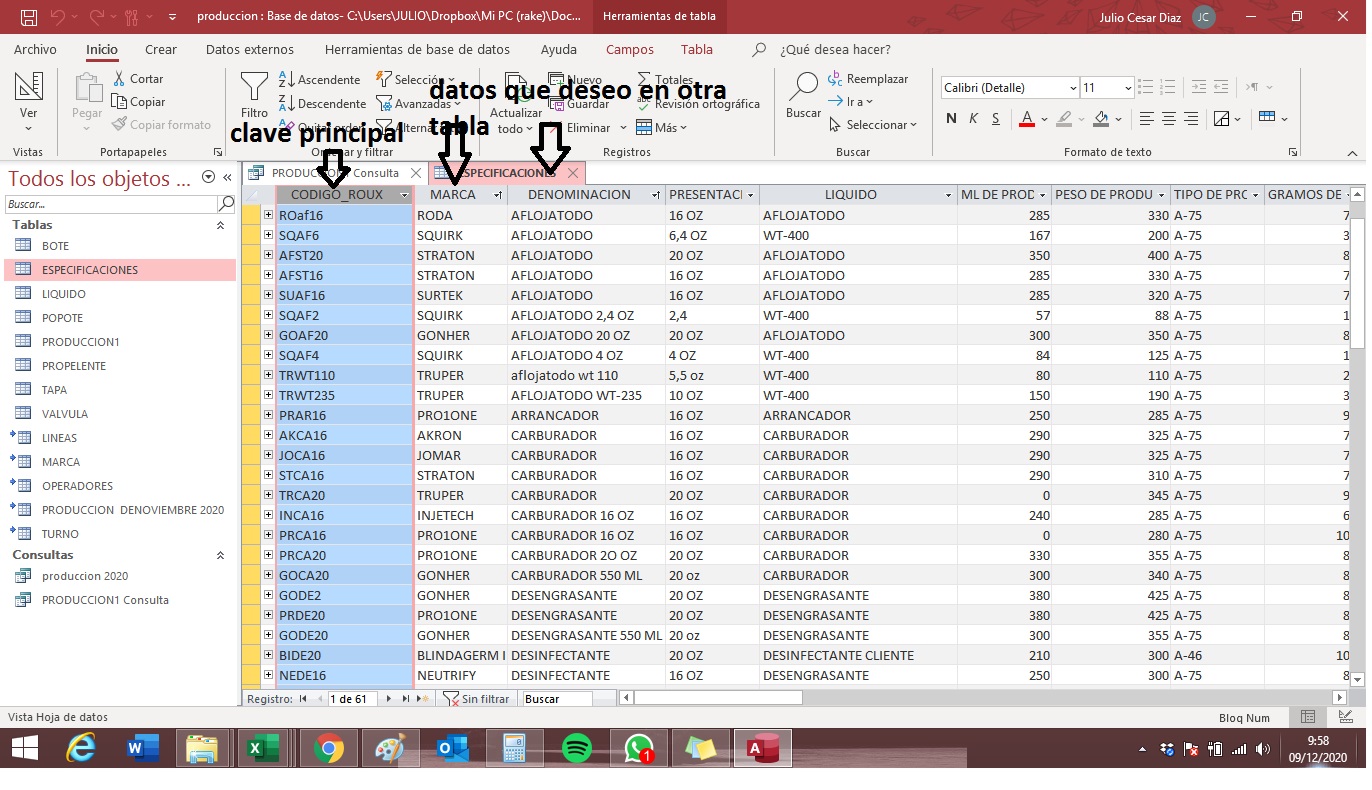Viewport: 1372px width, 790px height.
Task: Click the Sin filtrar filter toggle
Action: (476, 699)
